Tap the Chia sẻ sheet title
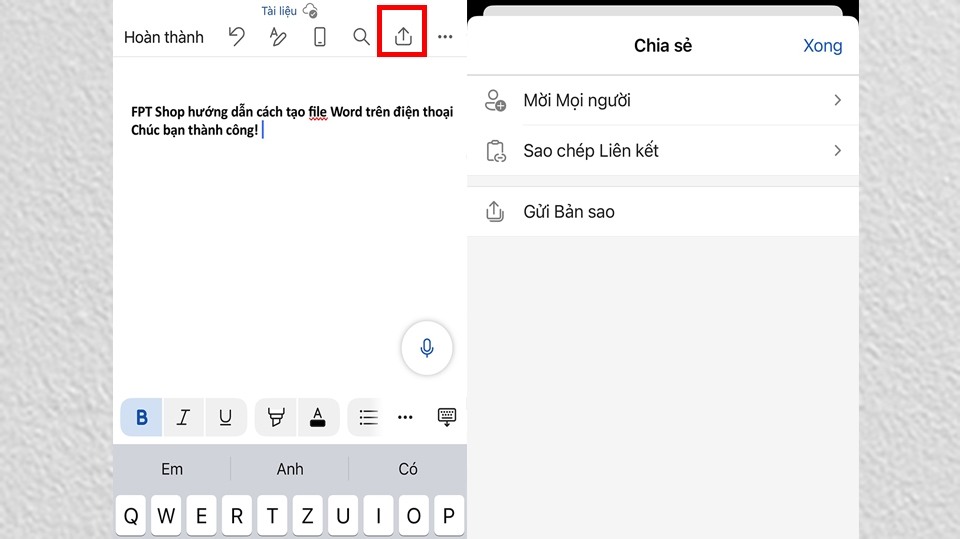 pos(663,45)
